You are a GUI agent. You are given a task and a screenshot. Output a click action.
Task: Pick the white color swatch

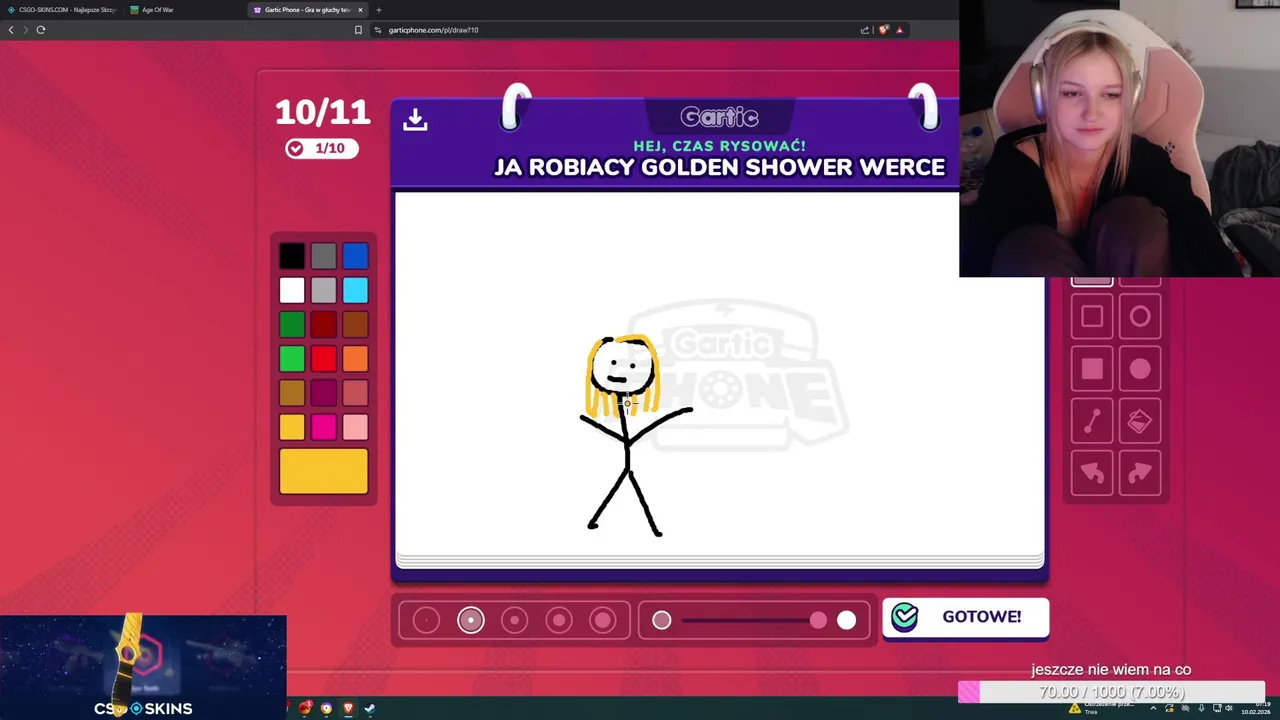click(x=292, y=290)
